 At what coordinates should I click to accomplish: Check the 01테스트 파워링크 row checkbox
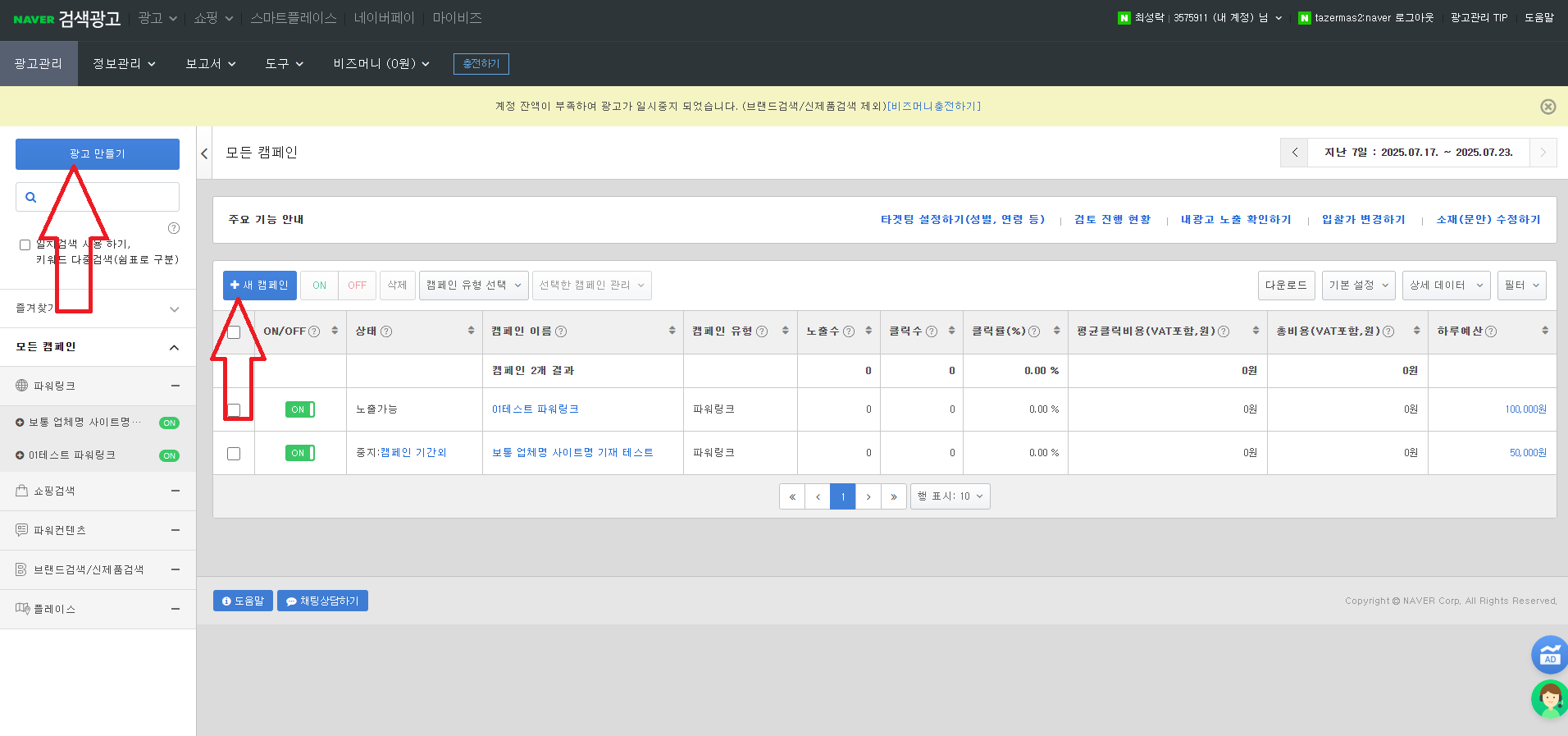(234, 409)
